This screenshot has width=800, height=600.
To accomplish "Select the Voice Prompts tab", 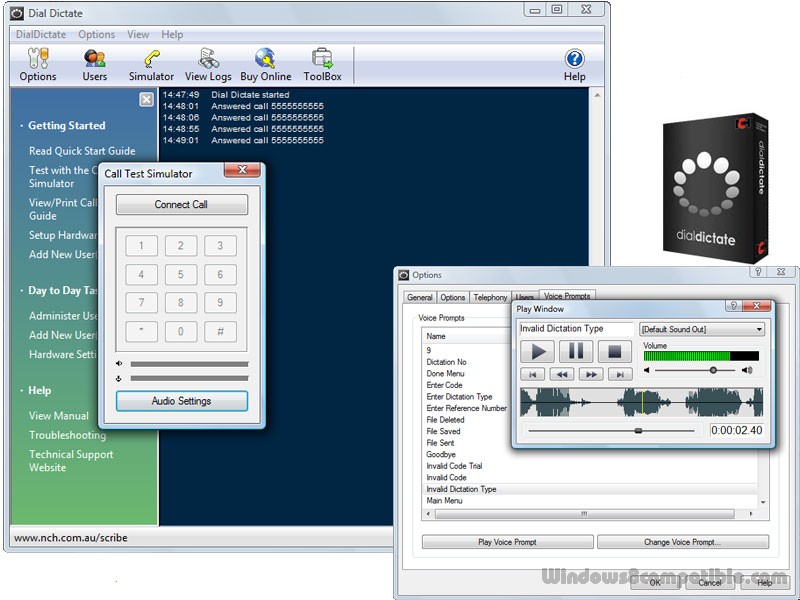I will pyautogui.click(x=567, y=296).
